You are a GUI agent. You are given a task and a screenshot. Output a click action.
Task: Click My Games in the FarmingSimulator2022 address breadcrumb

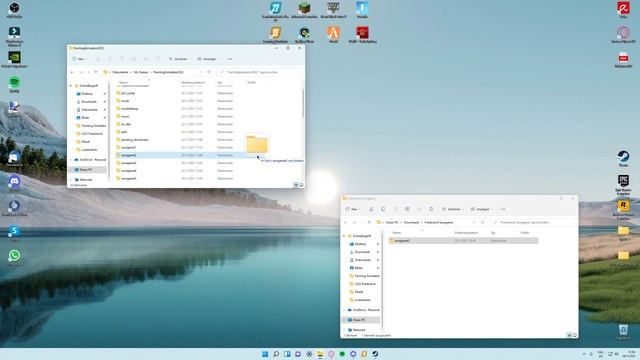pos(141,72)
